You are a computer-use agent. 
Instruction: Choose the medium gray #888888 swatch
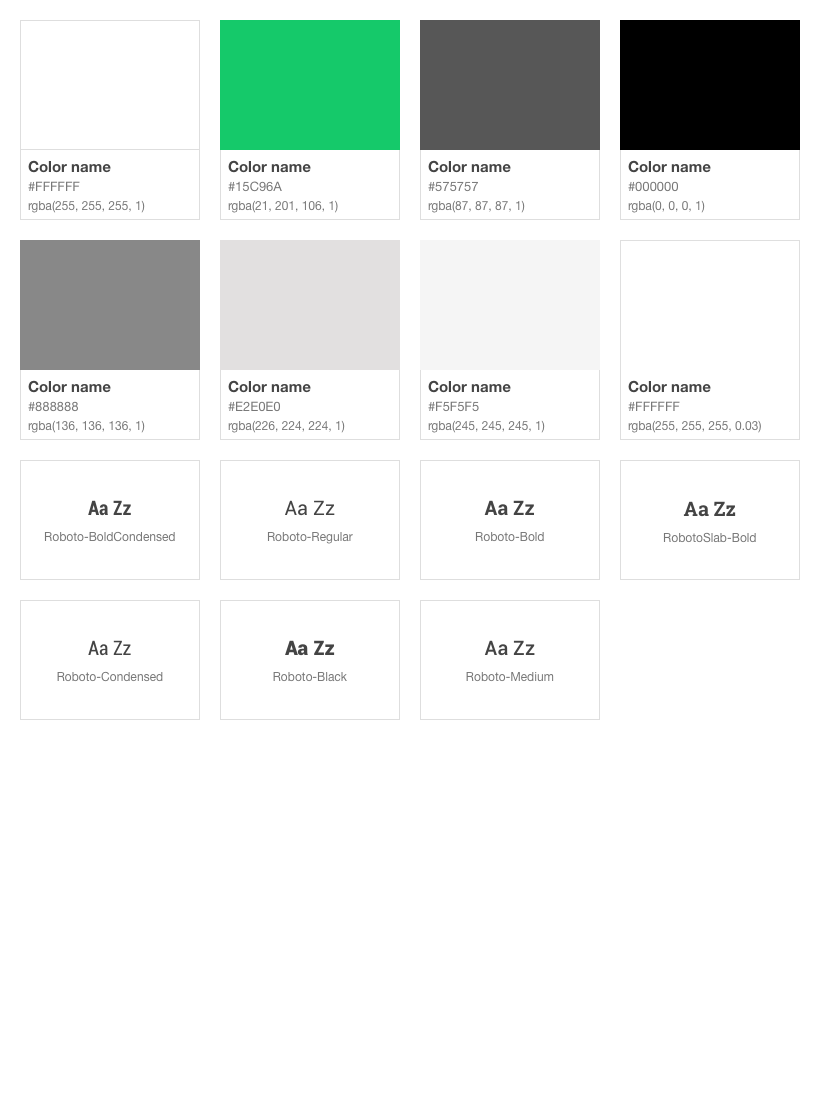tap(110, 305)
